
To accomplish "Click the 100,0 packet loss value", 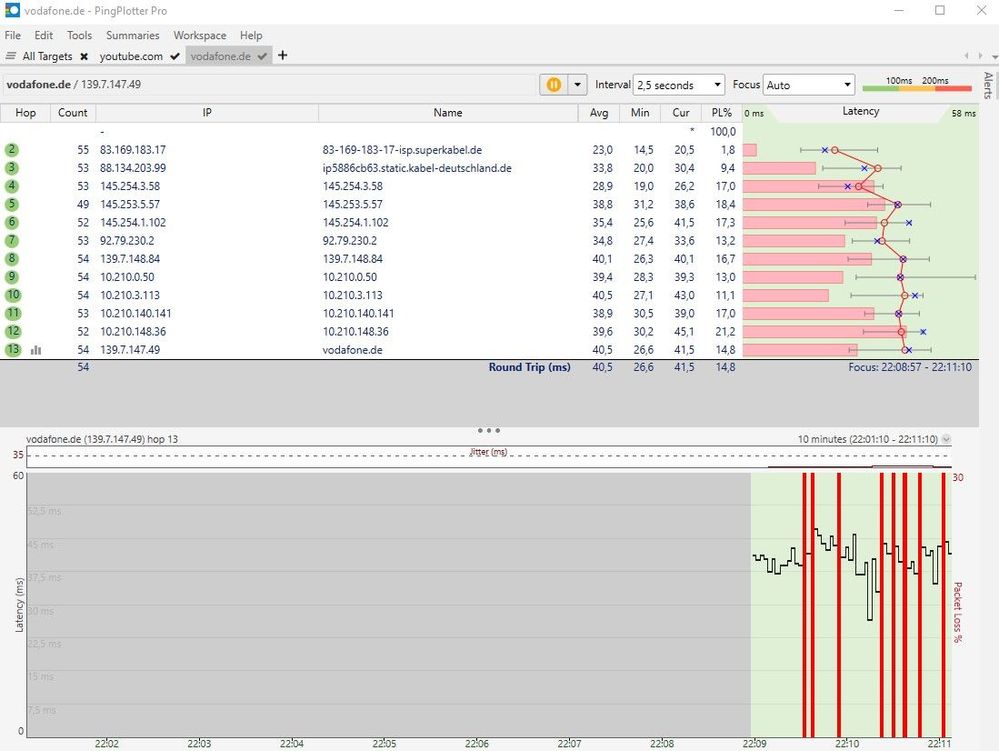I will click(723, 132).
